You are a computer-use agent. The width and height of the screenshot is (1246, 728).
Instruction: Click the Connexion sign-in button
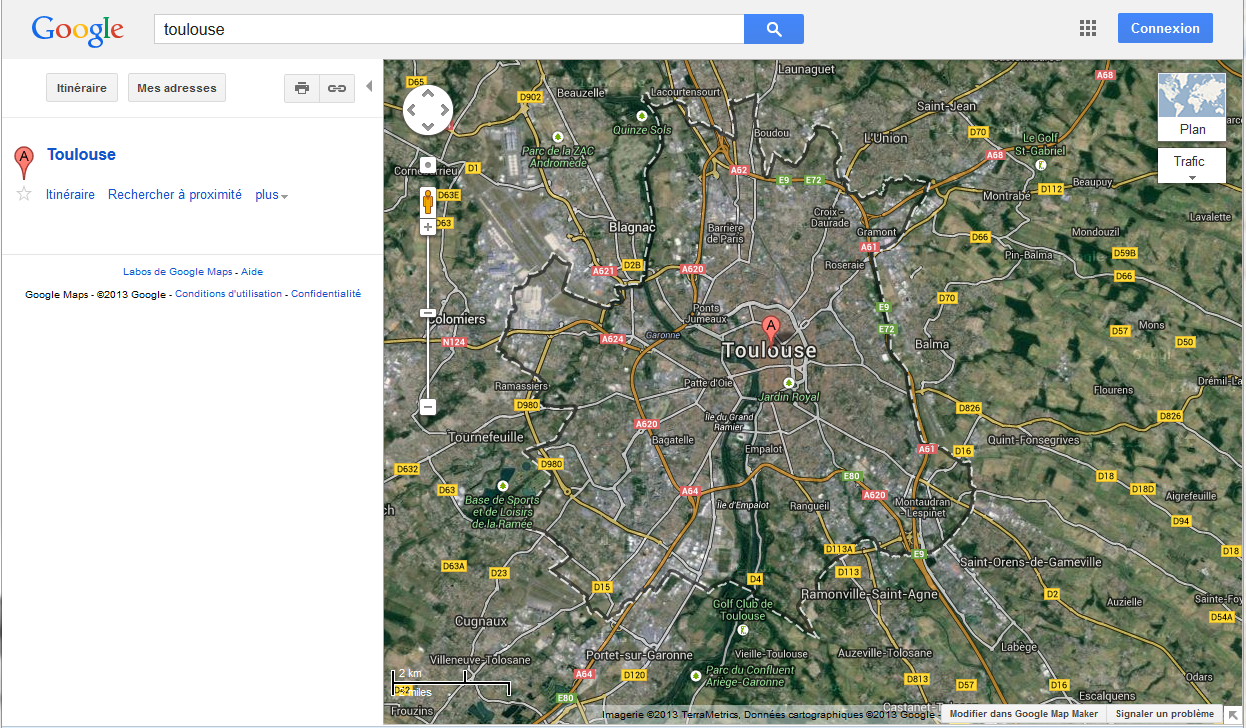(x=1165, y=28)
